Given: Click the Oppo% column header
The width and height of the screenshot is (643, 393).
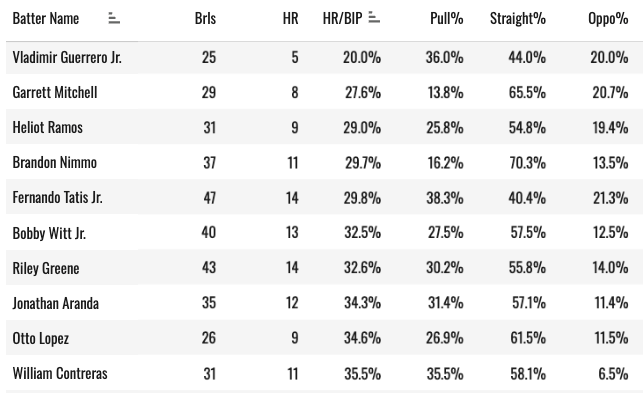Looking at the screenshot, I should 608,18.
